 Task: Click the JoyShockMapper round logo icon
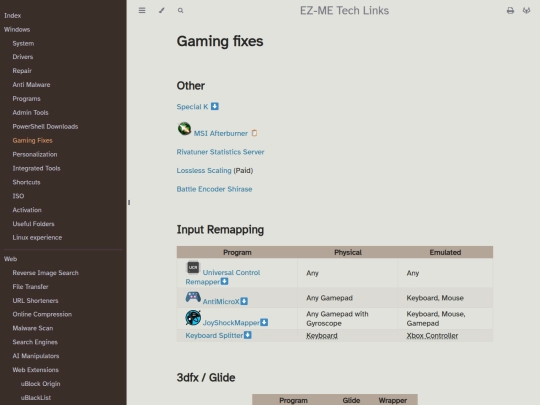pyautogui.click(x=193, y=318)
